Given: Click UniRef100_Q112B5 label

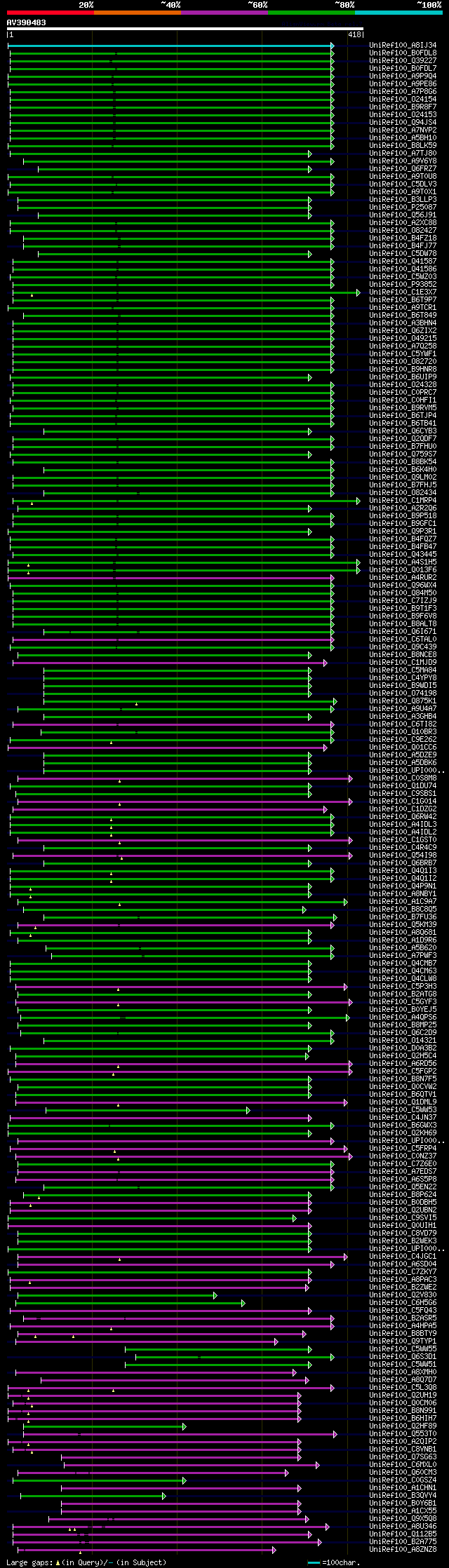Looking at the screenshot, I should coord(403,1534).
